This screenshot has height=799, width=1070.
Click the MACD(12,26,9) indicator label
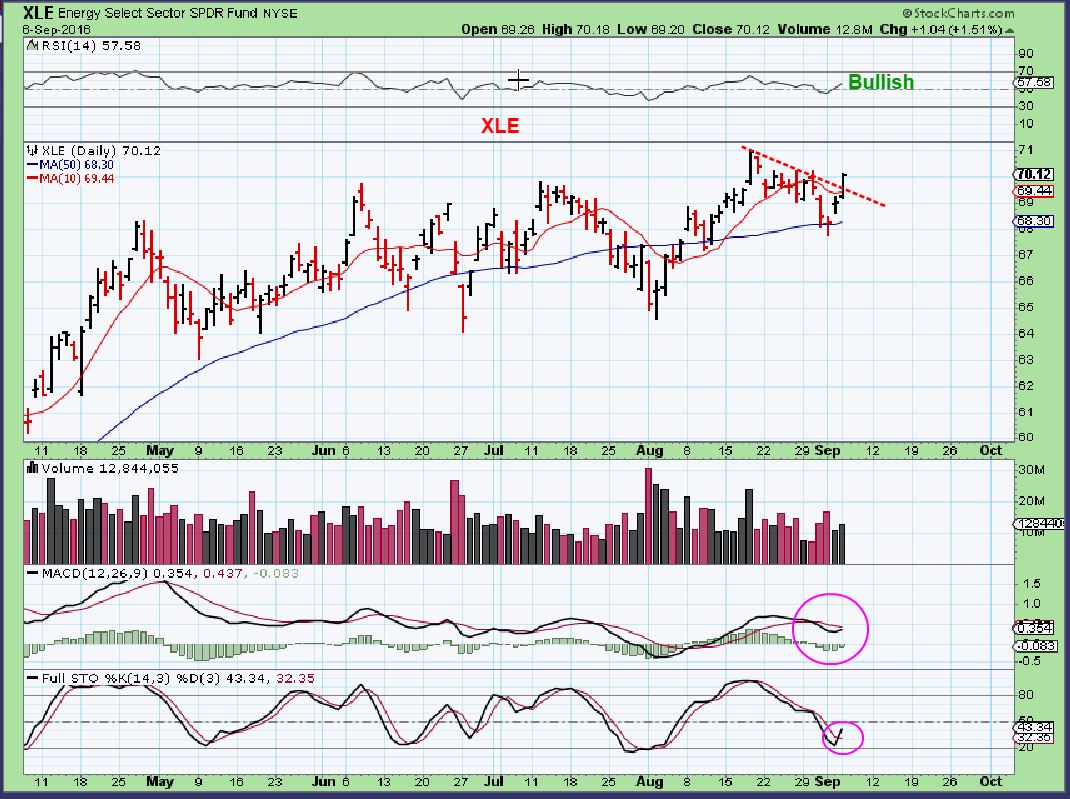(x=95, y=573)
